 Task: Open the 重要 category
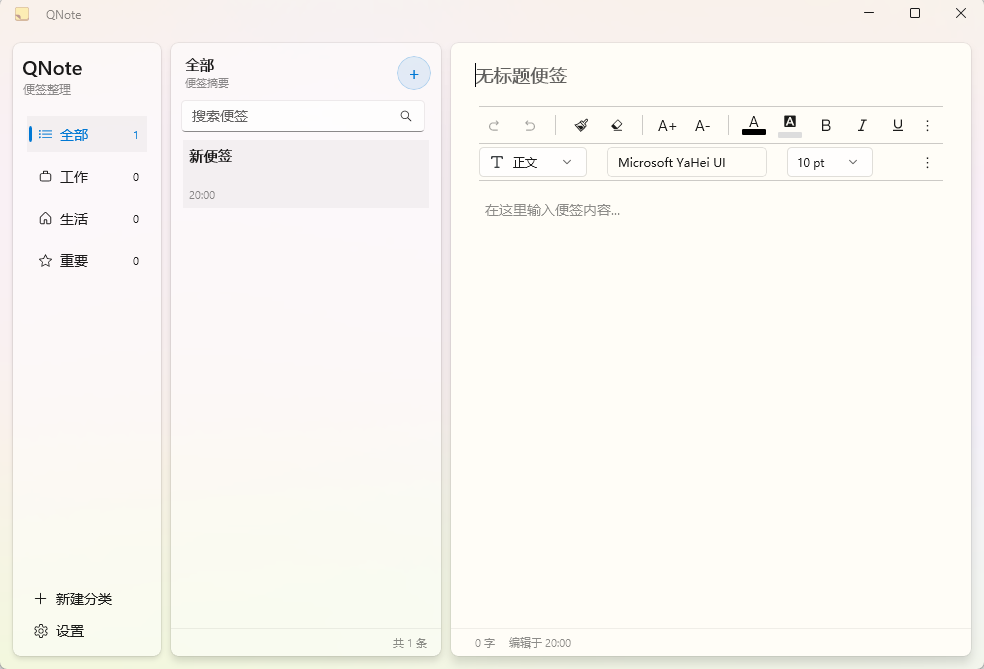click(87, 261)
